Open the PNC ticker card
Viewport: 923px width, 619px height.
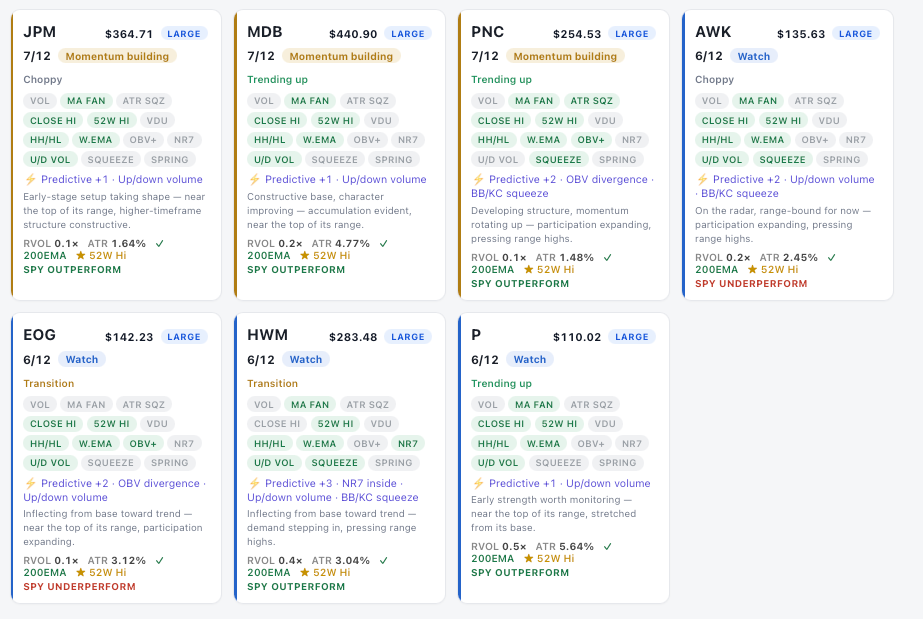coord(564,155)
